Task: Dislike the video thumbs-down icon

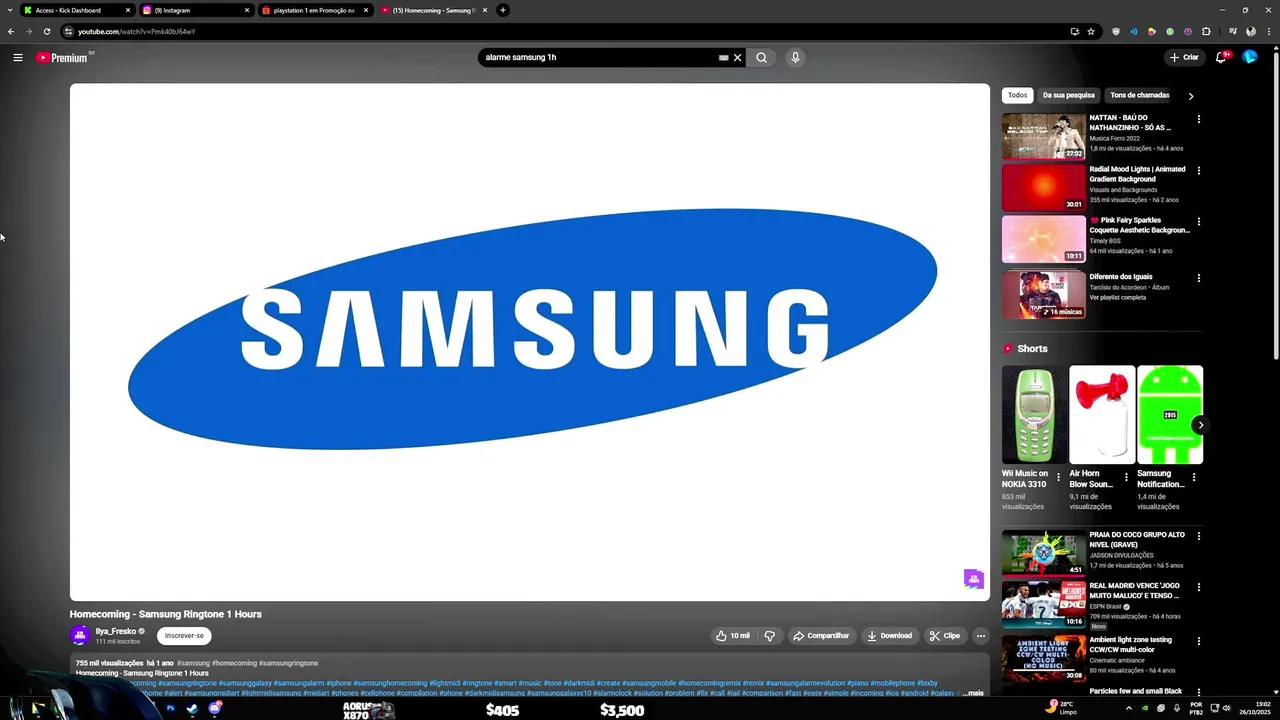Action: pyautogui.click(x=769, y=635)
